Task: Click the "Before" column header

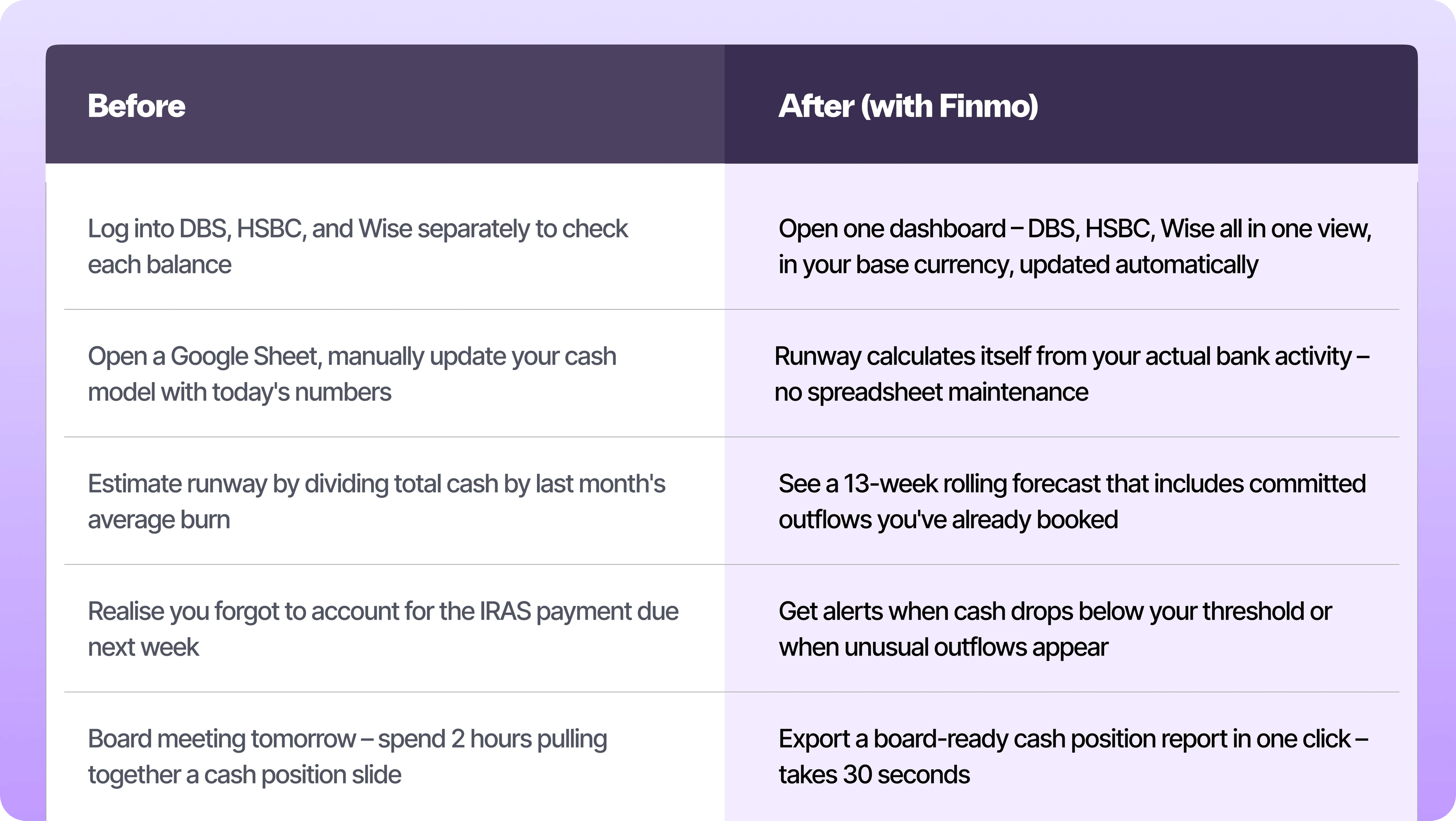Action: click(136, 106)
